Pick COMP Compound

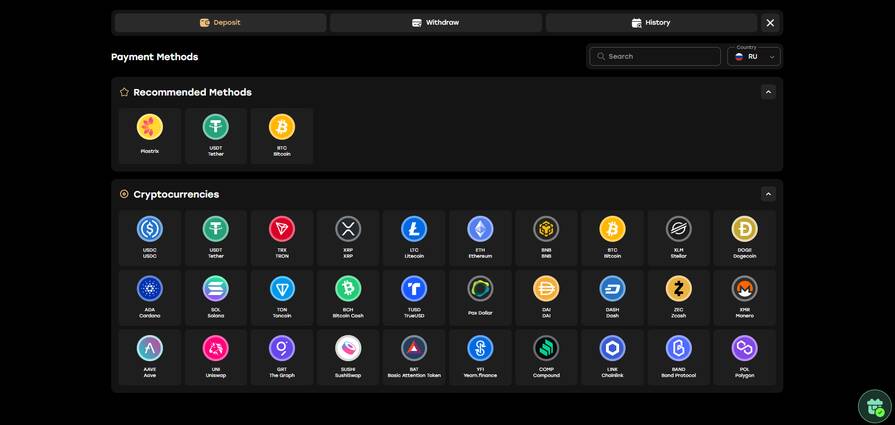pos(546,357)
